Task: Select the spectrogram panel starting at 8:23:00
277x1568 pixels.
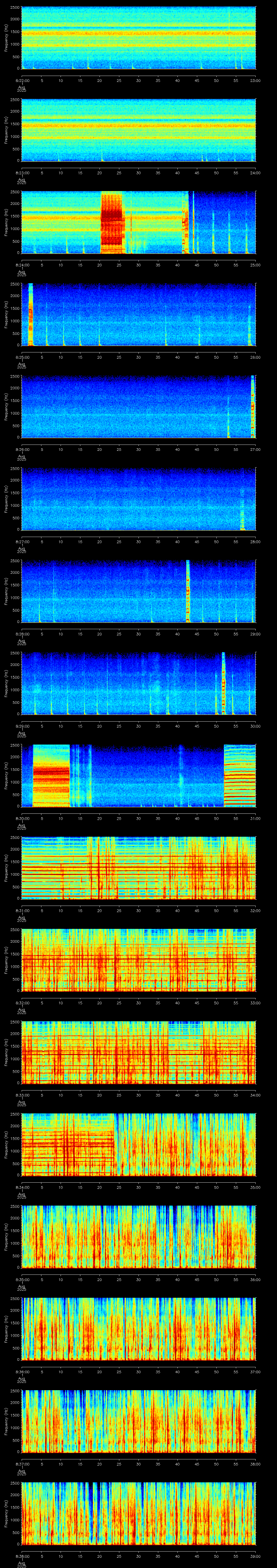Action: (x=138, y=130)
